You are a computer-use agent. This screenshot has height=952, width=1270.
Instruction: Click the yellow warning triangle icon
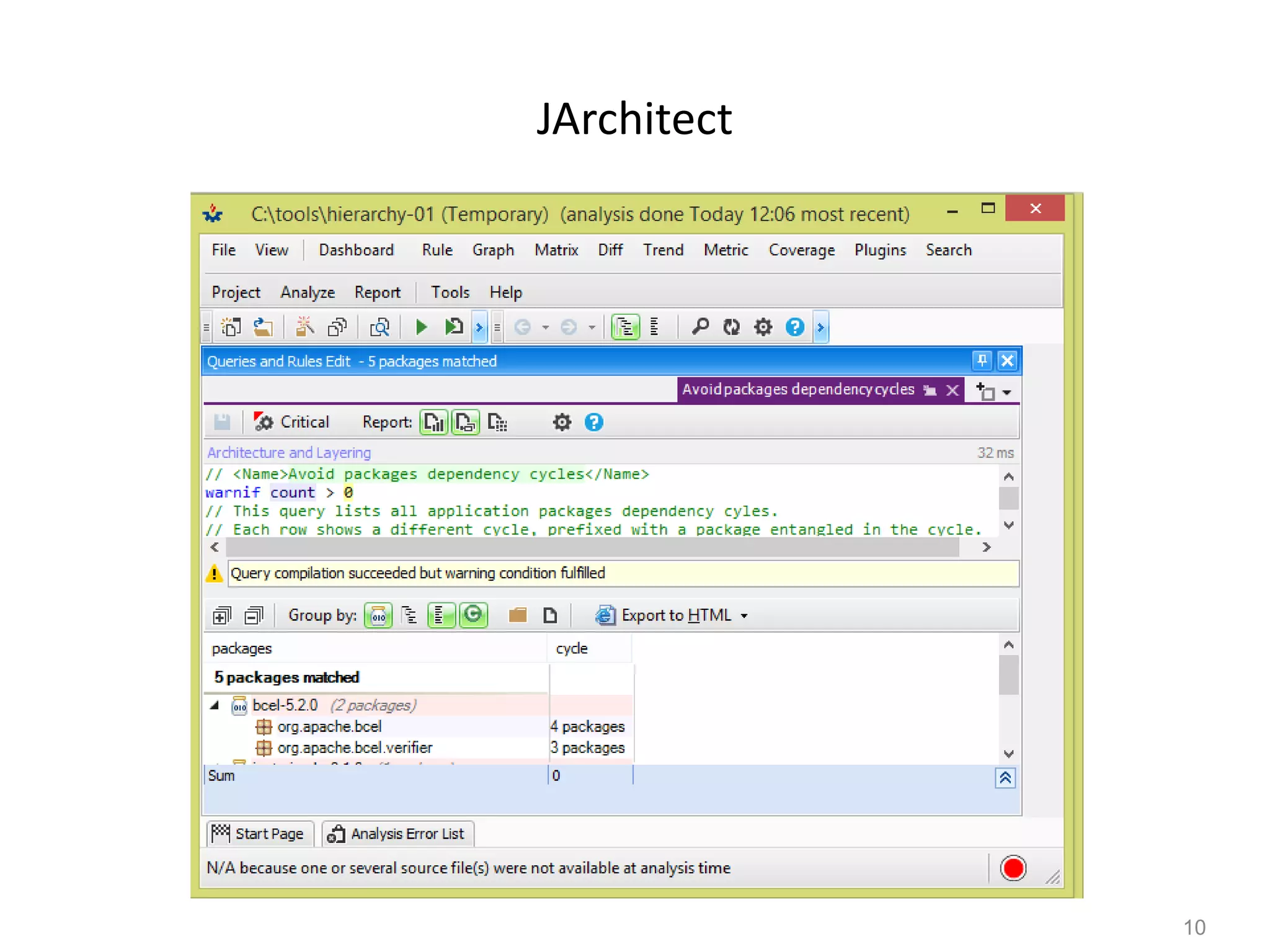[x=215, y=573]
